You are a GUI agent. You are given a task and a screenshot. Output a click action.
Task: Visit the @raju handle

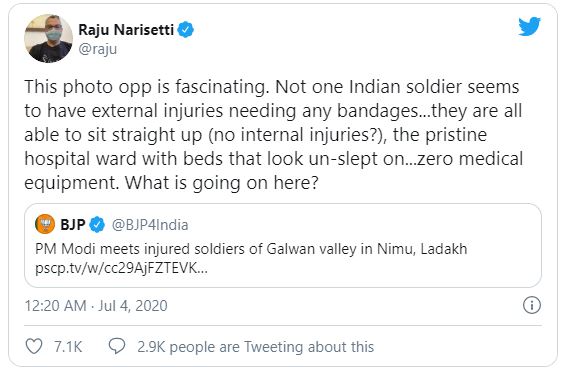98,49
